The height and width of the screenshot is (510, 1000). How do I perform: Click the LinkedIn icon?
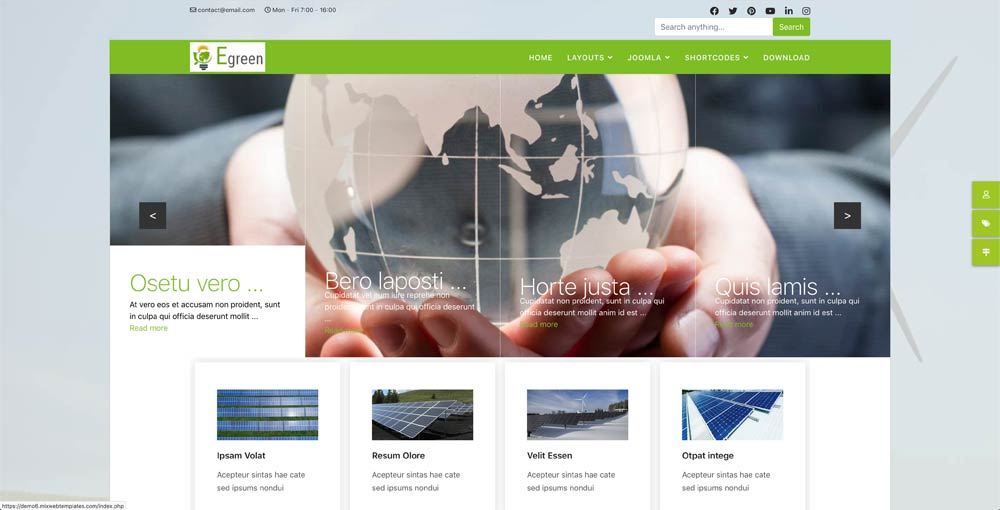pos(789,11)
